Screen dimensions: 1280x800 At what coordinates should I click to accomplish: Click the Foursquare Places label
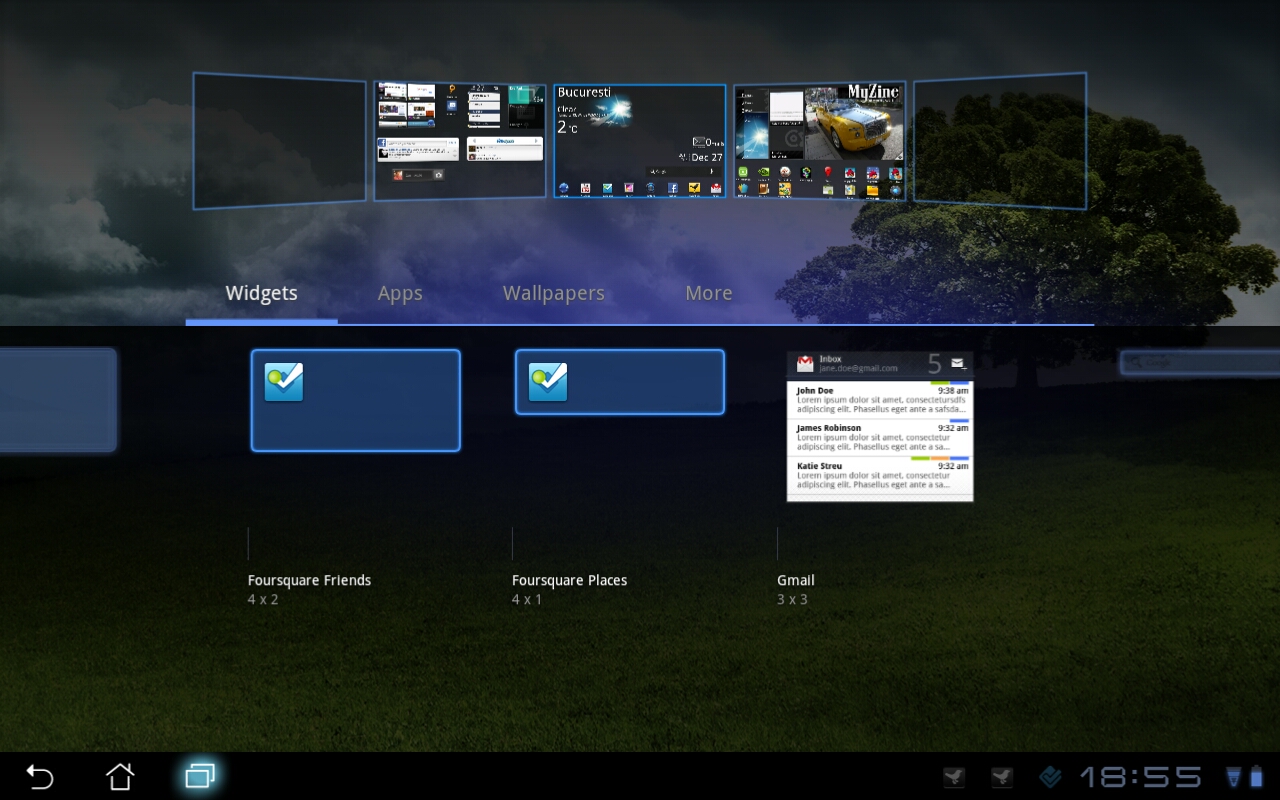569,580
